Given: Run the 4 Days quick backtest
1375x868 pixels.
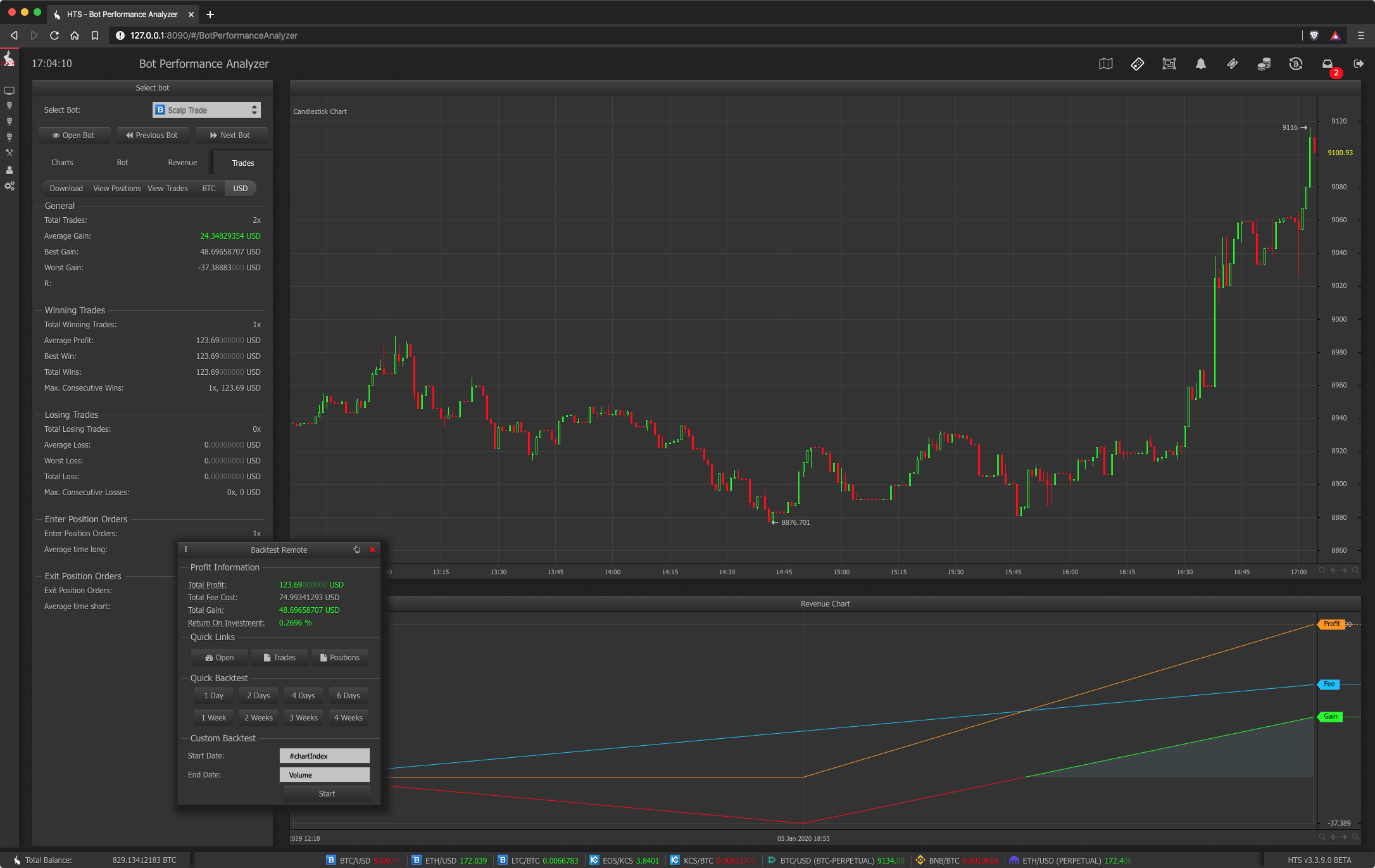Looking at the screenshot, I should coord(303,696).
